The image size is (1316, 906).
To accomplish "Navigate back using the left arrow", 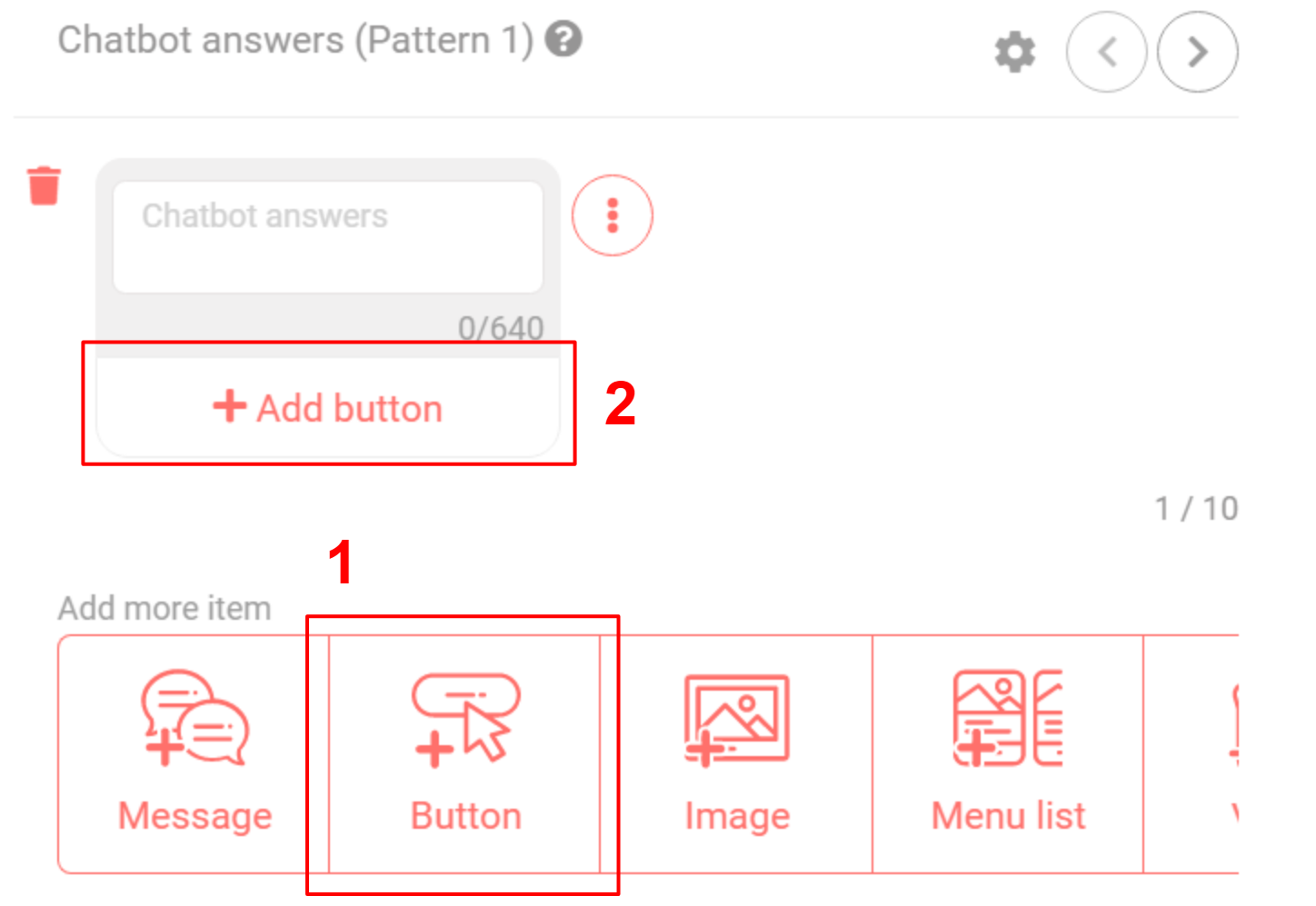I will click(x=1107, y=52).
